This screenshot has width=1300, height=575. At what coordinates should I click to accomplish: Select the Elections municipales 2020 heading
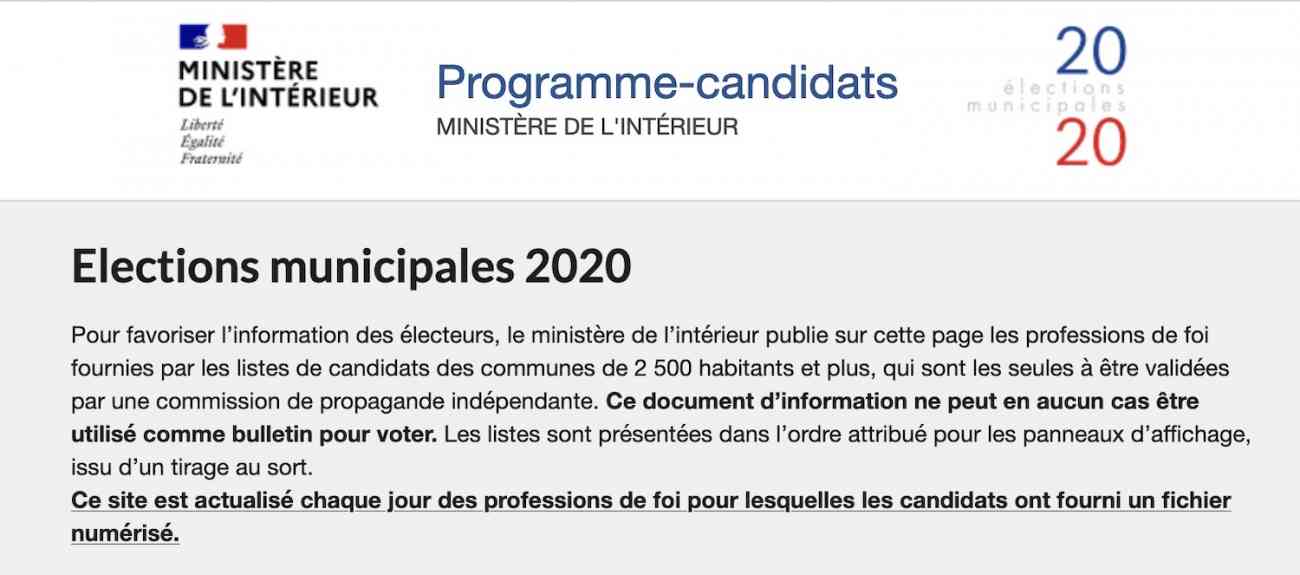[x=351, y=267]
